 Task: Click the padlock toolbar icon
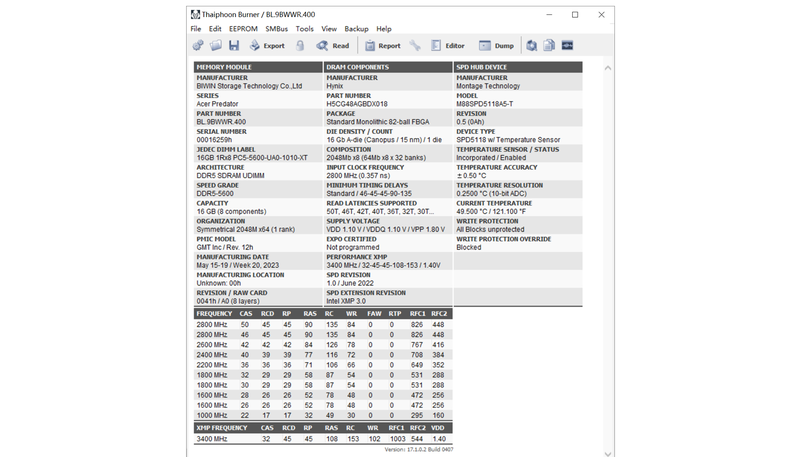click(300, 45)
